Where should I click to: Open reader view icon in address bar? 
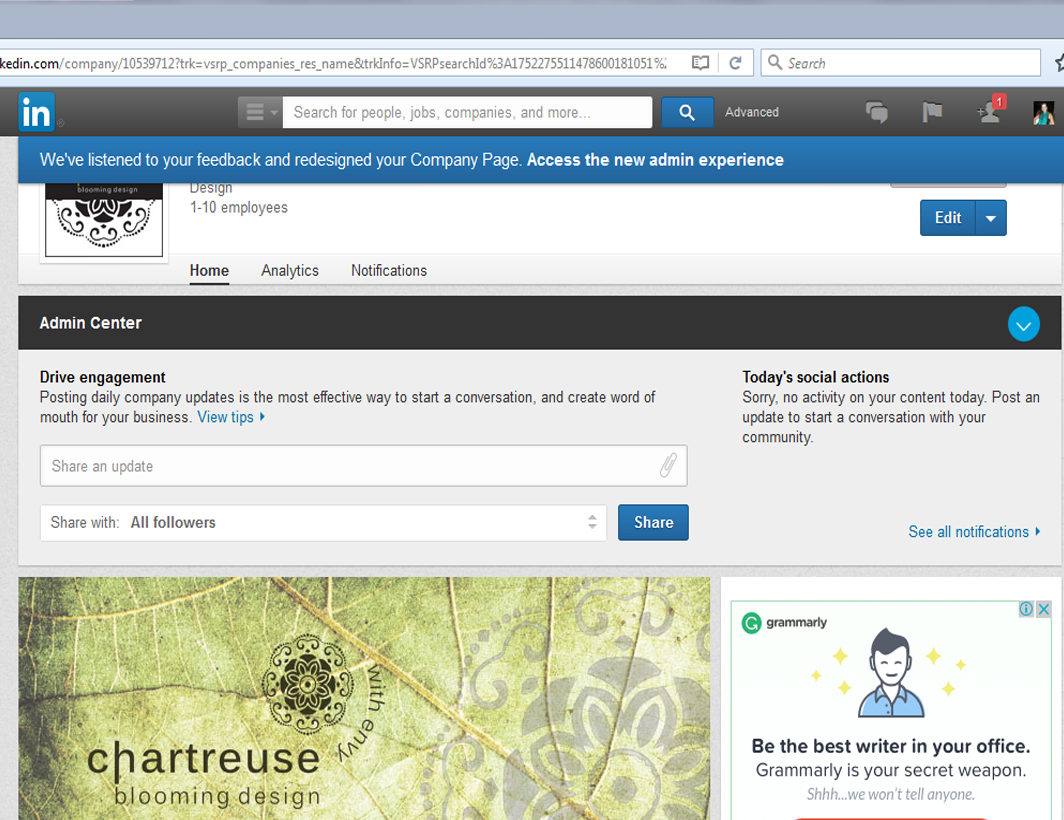pos(701,63)
